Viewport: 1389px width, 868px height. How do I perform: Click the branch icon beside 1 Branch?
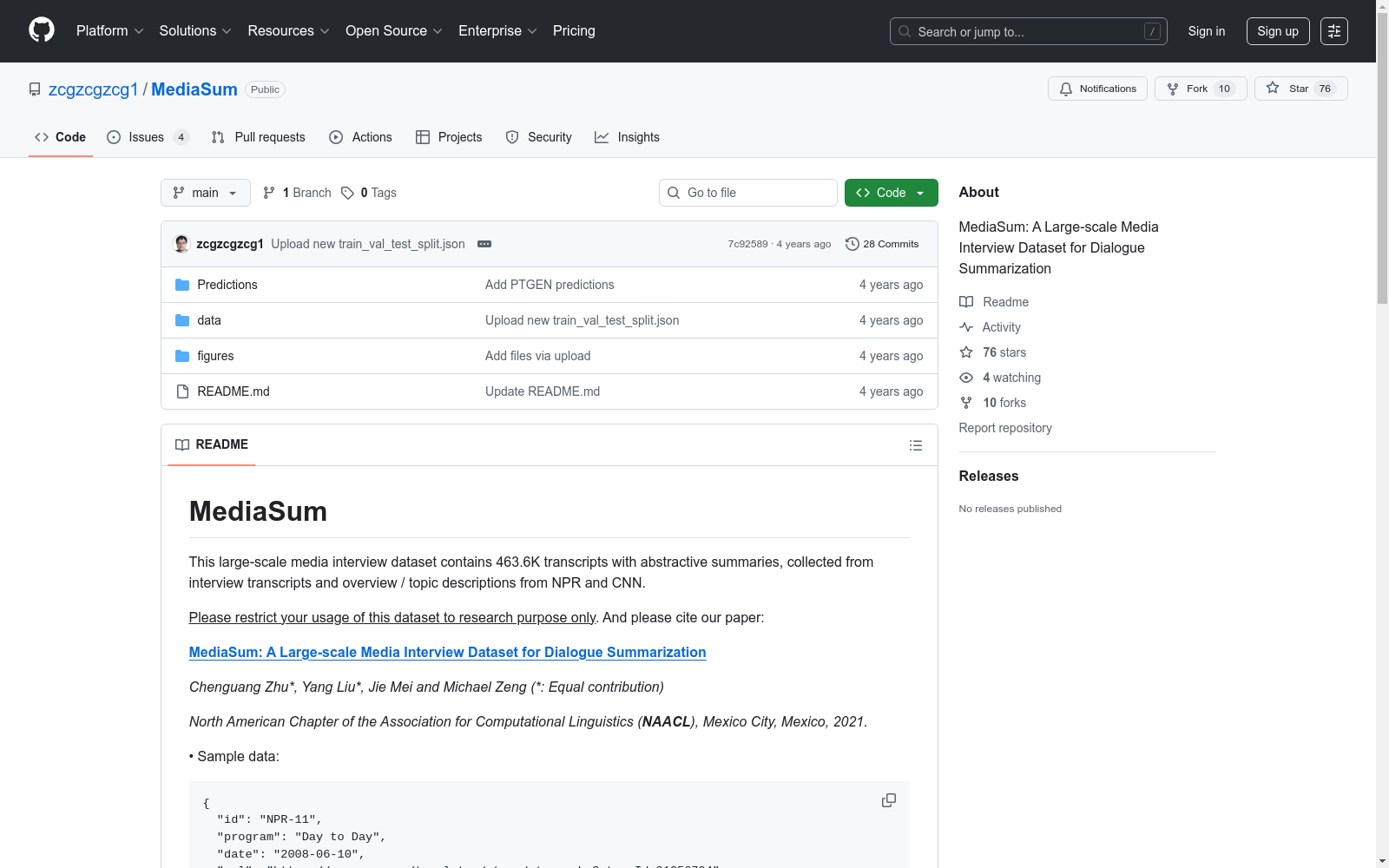click(269, 193)
